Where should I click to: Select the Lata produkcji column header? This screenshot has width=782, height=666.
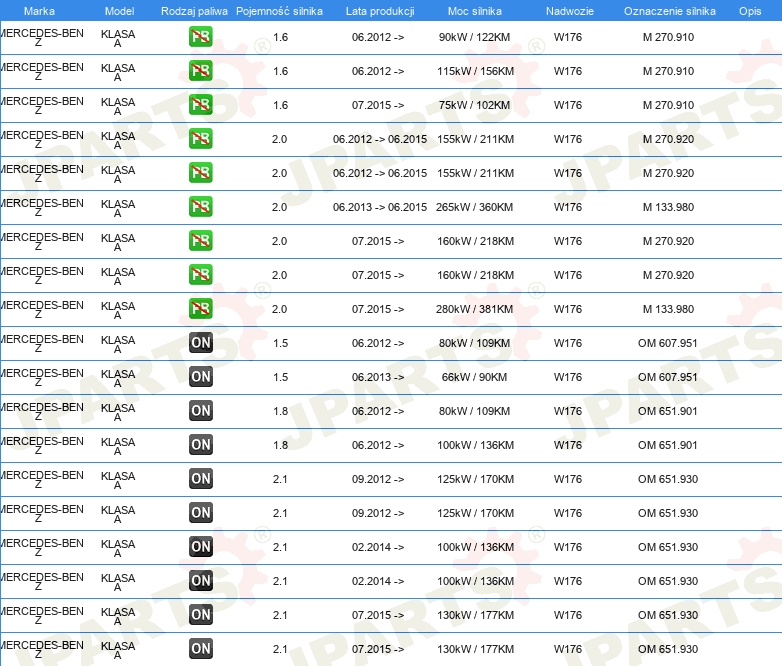coord(380,10)
